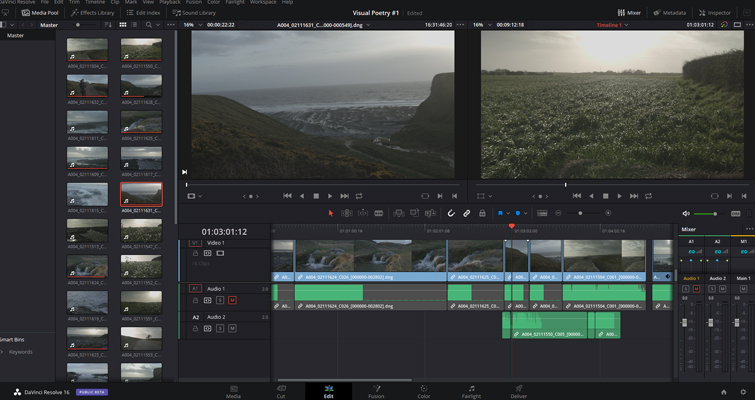Select the red-highlighted clip thumbnail in media pool
Image resolution: width=755 pixels, height=400 pixels.
pyautogui.click(x=141, y=193)
